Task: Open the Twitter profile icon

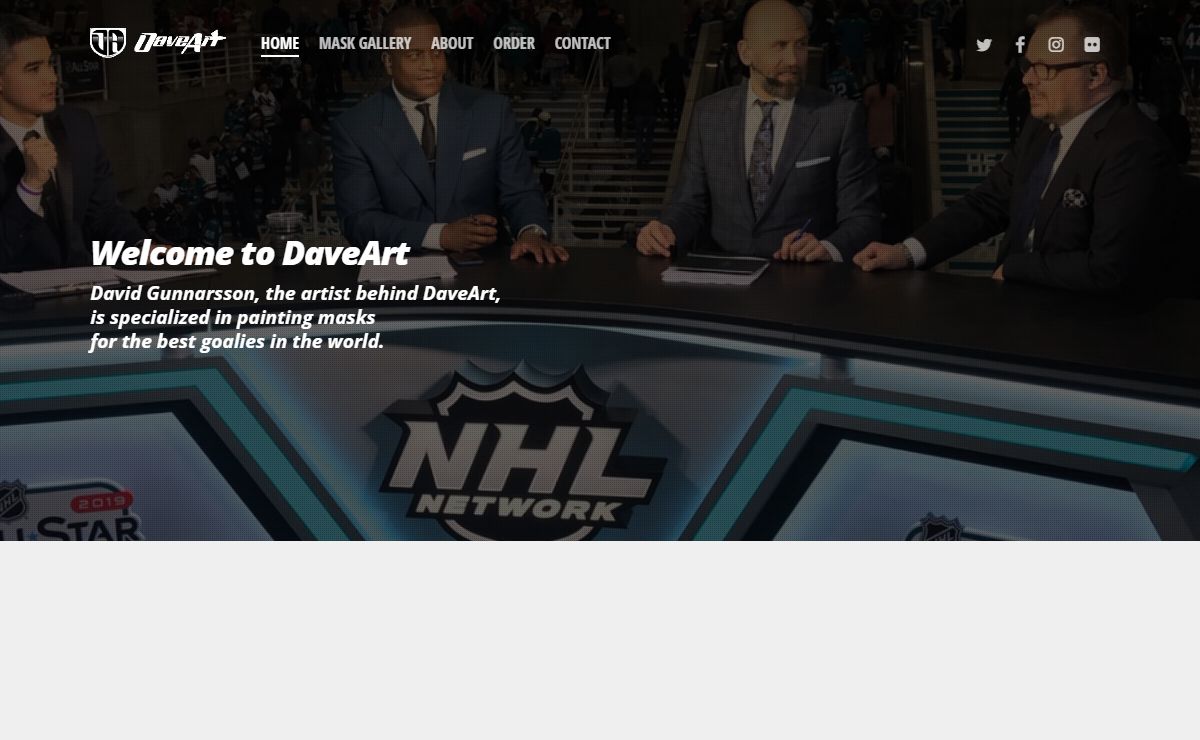Action: pyautogui.click(x=984, y=45)
